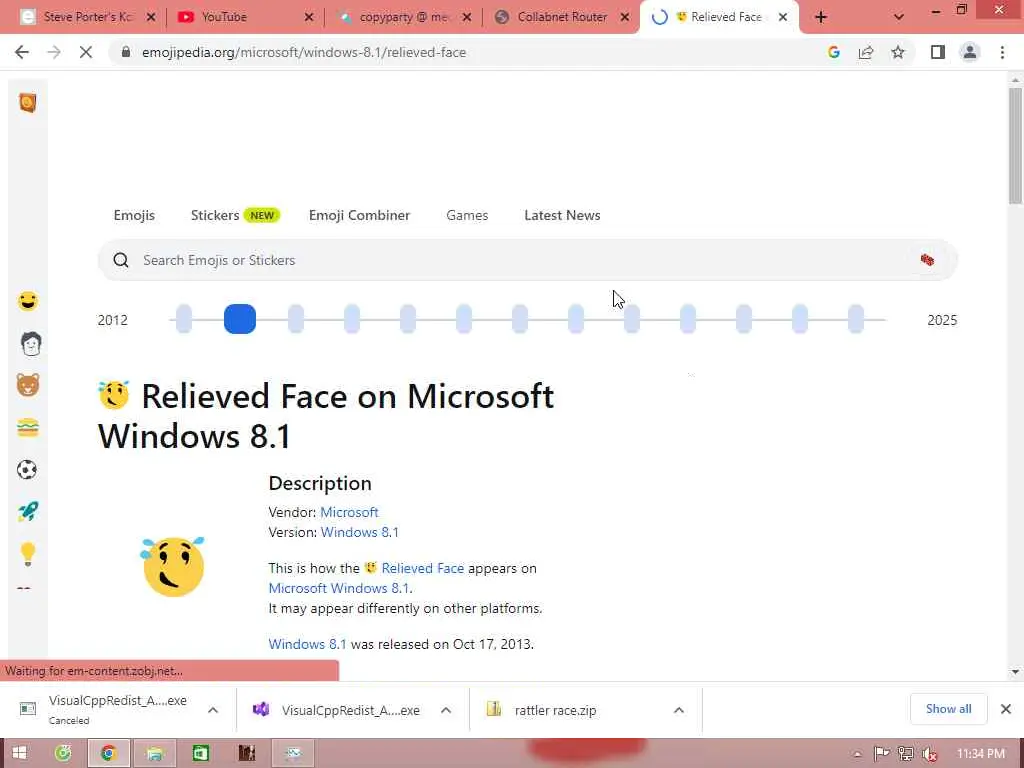
Task: Open Chrome's three-dot menu
Action: pyautogui.click(x=1002, y=52)
